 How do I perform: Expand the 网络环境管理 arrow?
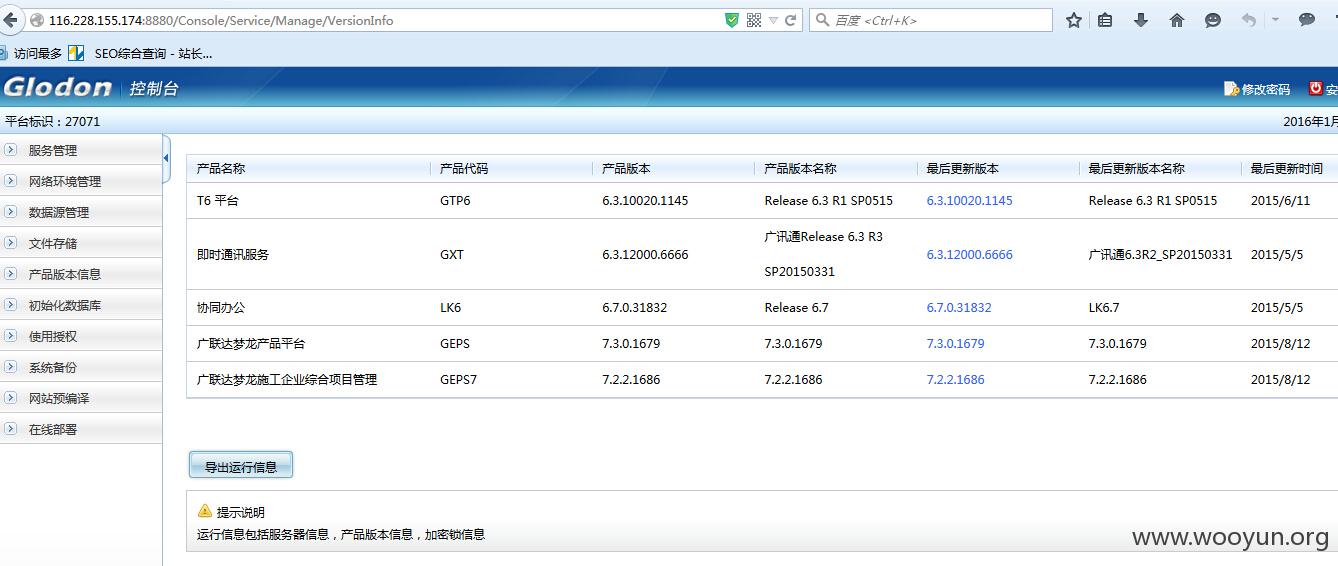[x=11, y=181]
